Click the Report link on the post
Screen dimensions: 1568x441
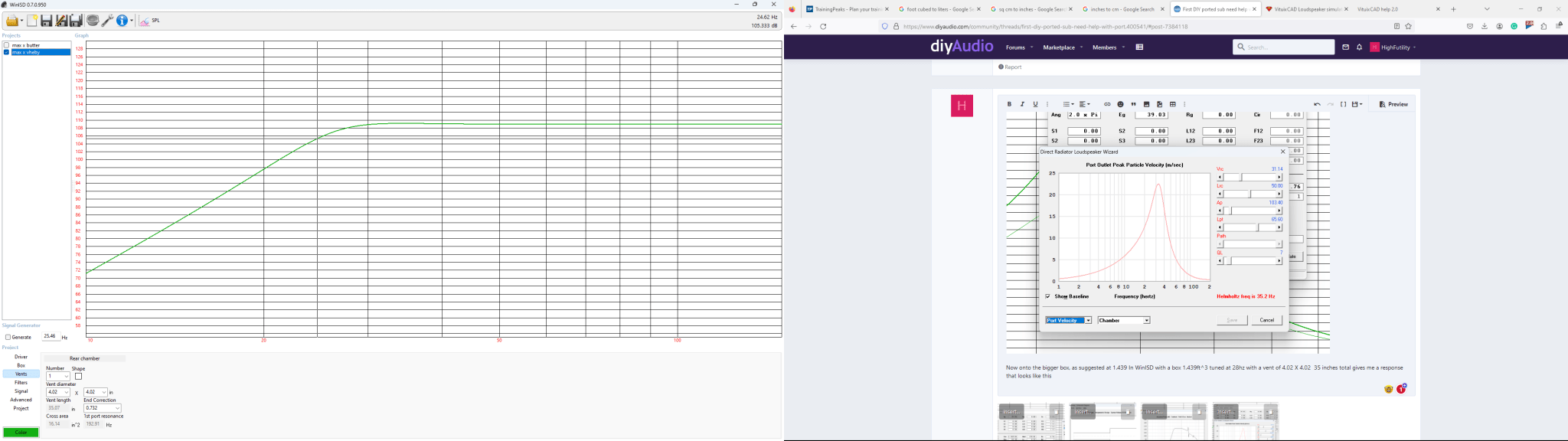click(x=1010, y=67)
